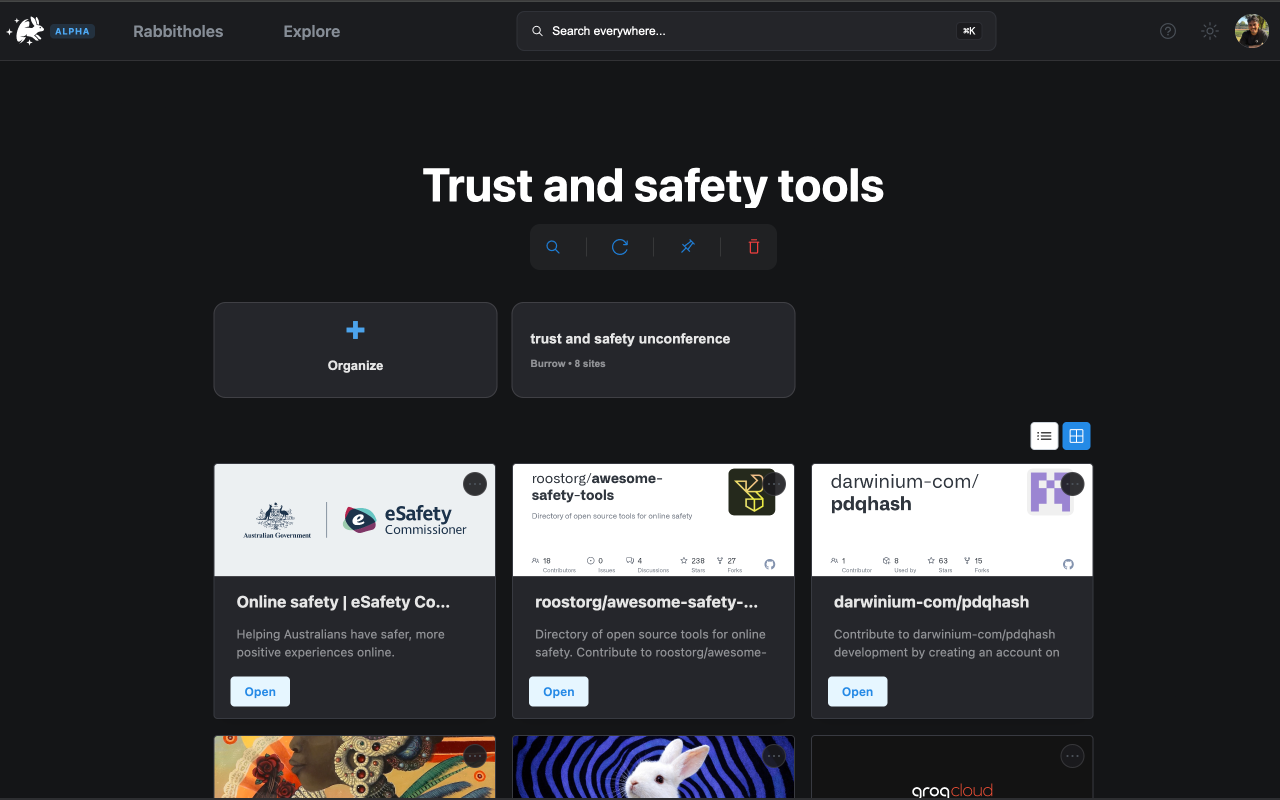Click the Search everywhere field
The width and height of the screenshot is (1280, 800).
[756, 31]
